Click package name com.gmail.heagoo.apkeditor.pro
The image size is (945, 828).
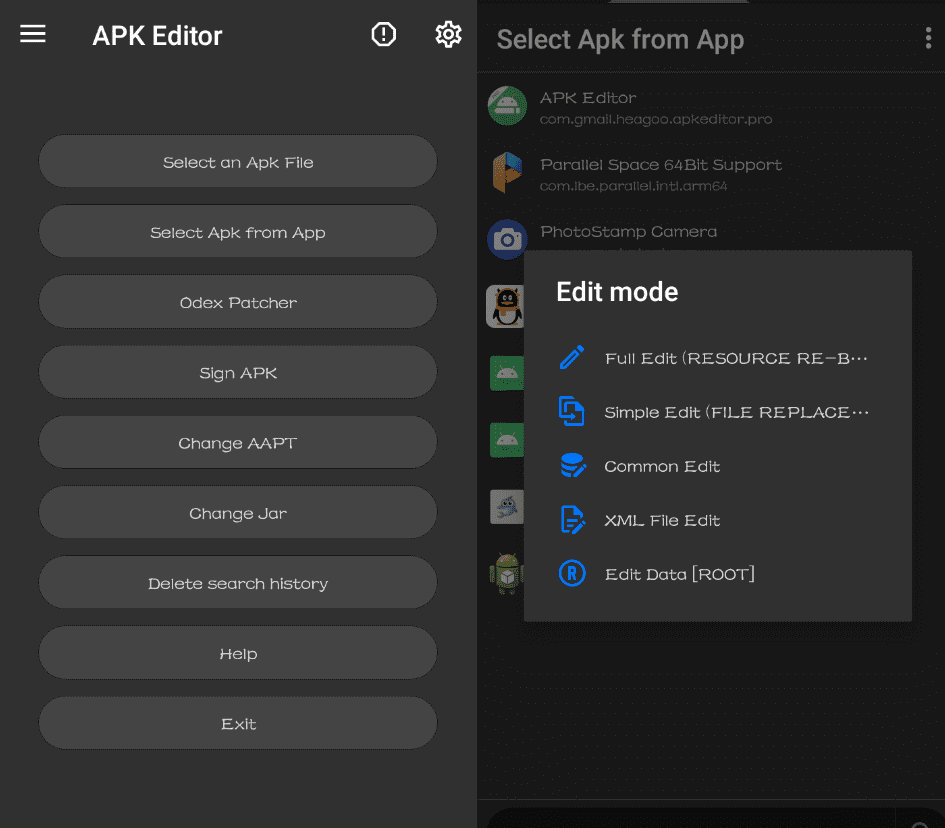(656, 119)
